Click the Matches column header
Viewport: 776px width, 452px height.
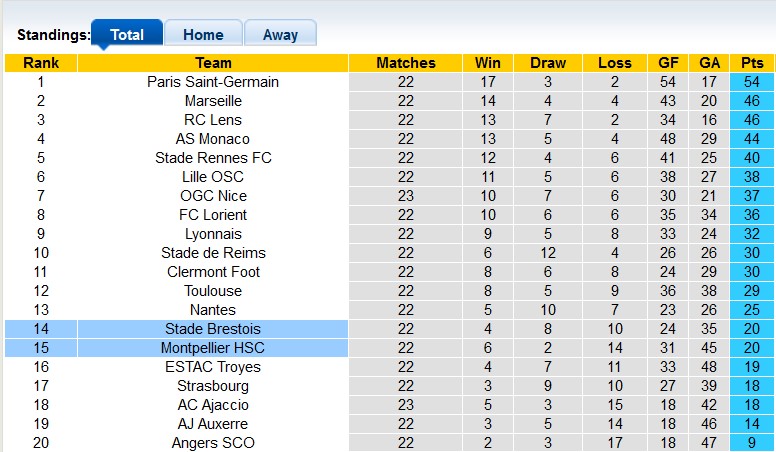(405, 63)
